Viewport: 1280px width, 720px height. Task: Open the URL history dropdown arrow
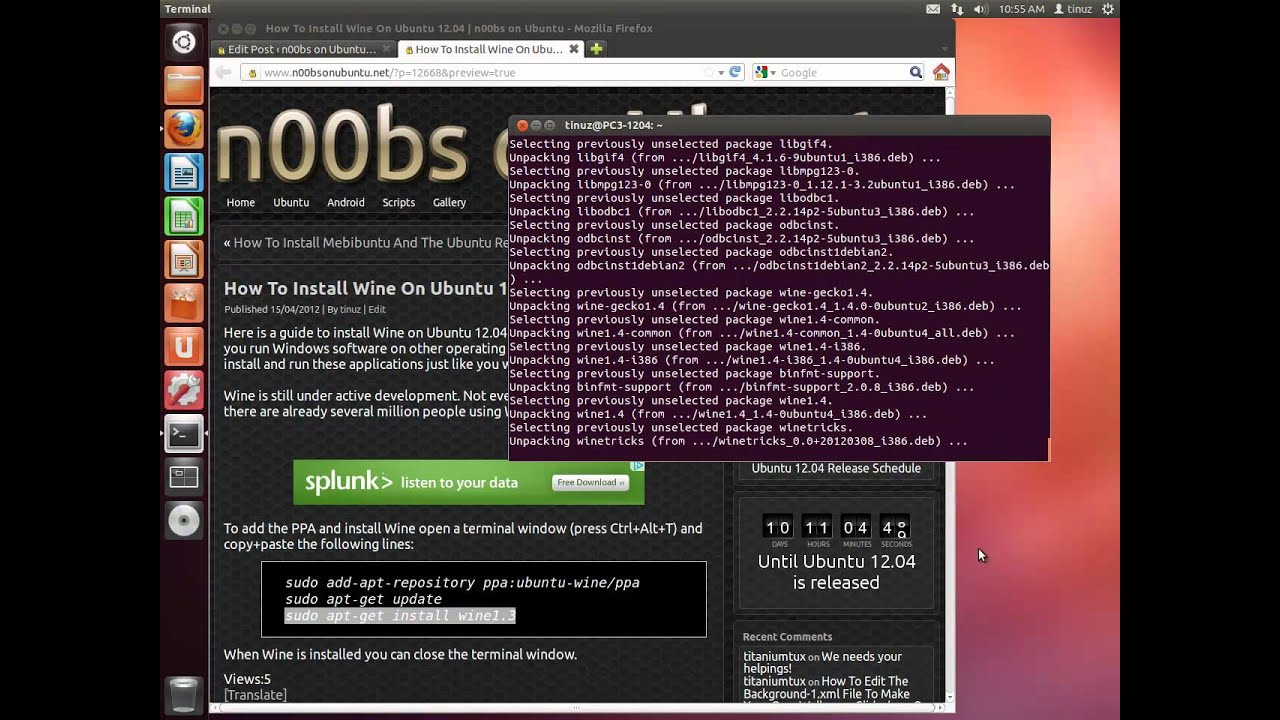(721, 72)
